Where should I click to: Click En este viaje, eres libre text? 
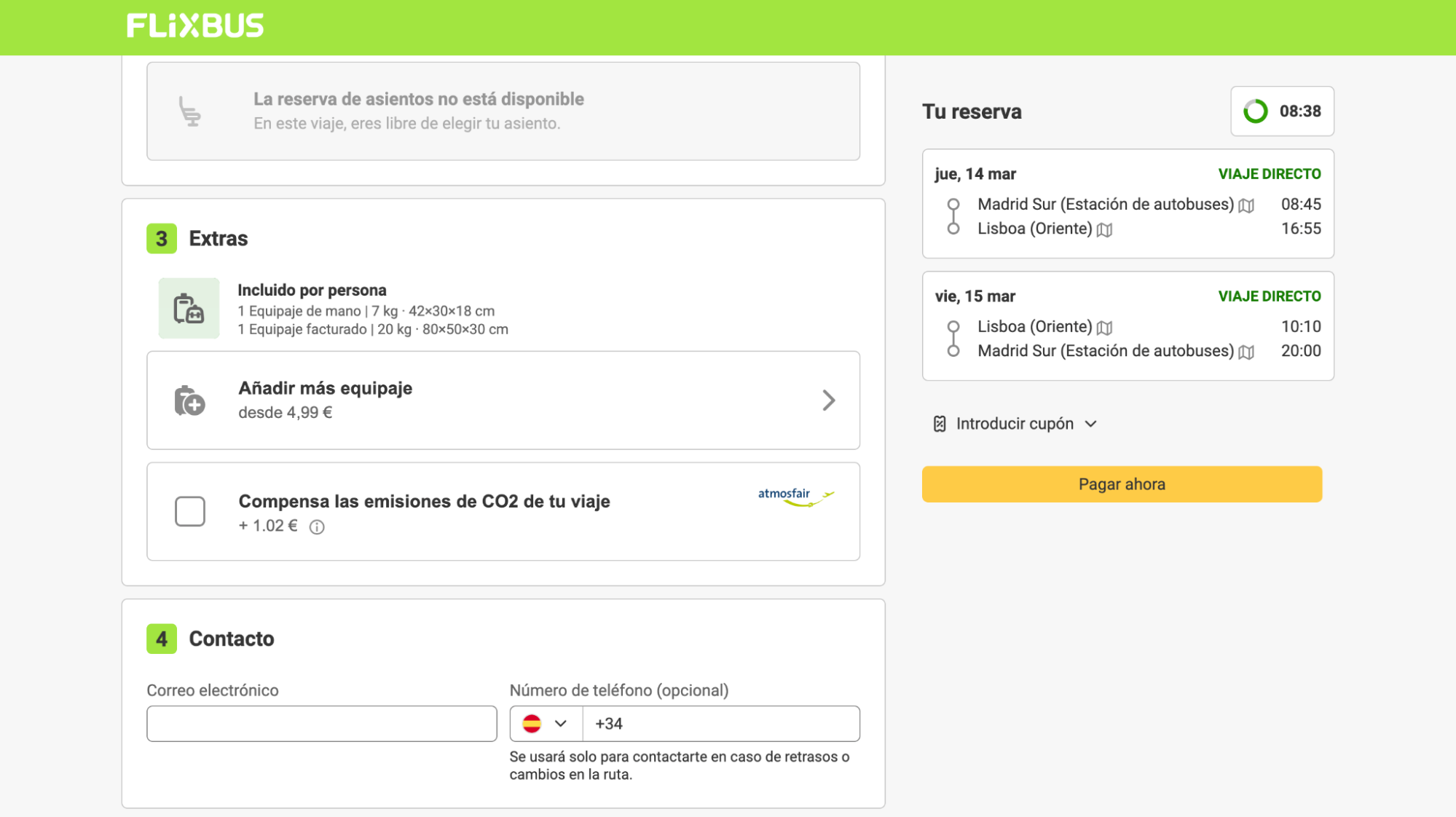(x=407, y=124)
